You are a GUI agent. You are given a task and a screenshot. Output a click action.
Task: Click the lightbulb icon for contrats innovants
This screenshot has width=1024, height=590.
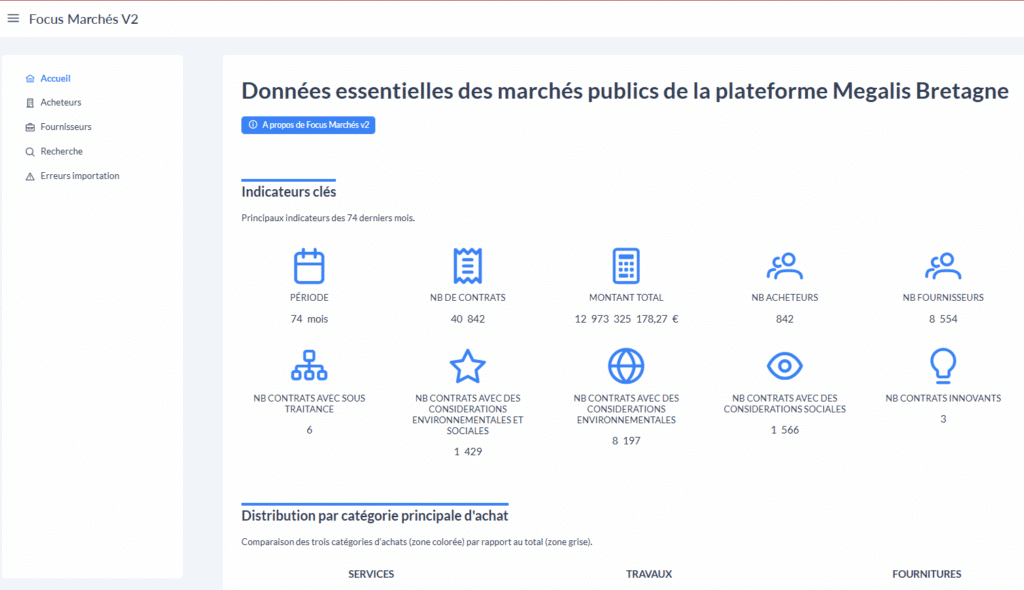[x=943, y=366]
